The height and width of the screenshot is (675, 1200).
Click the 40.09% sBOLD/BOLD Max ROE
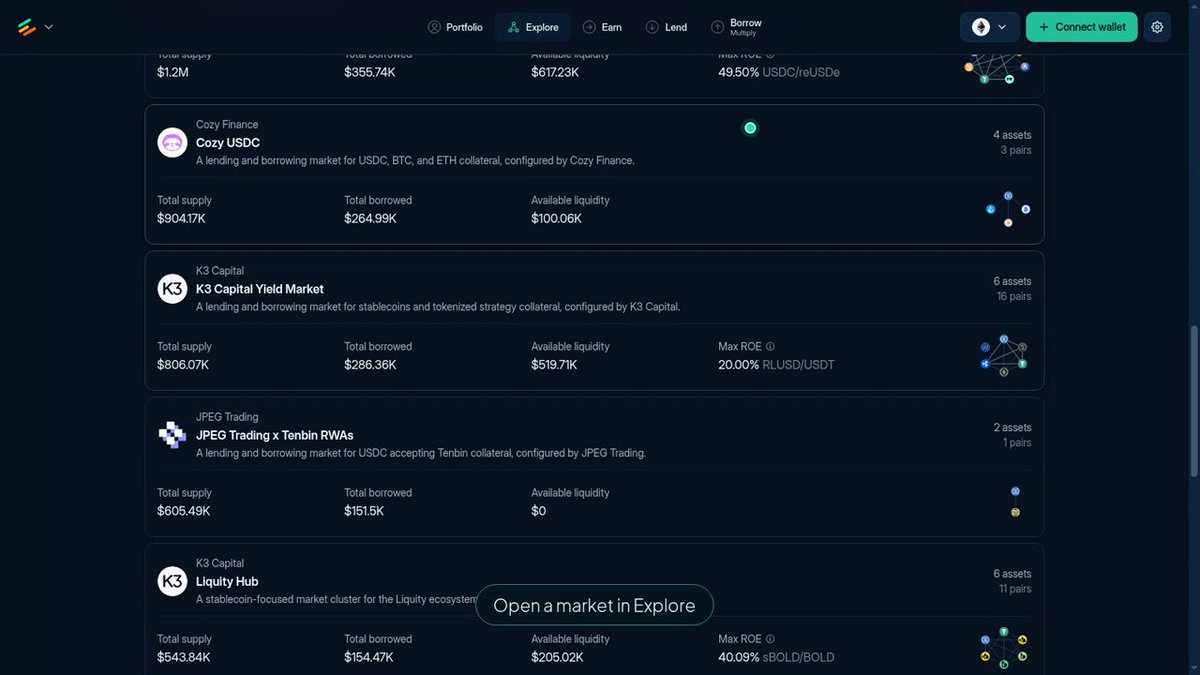tap(776, 657)
